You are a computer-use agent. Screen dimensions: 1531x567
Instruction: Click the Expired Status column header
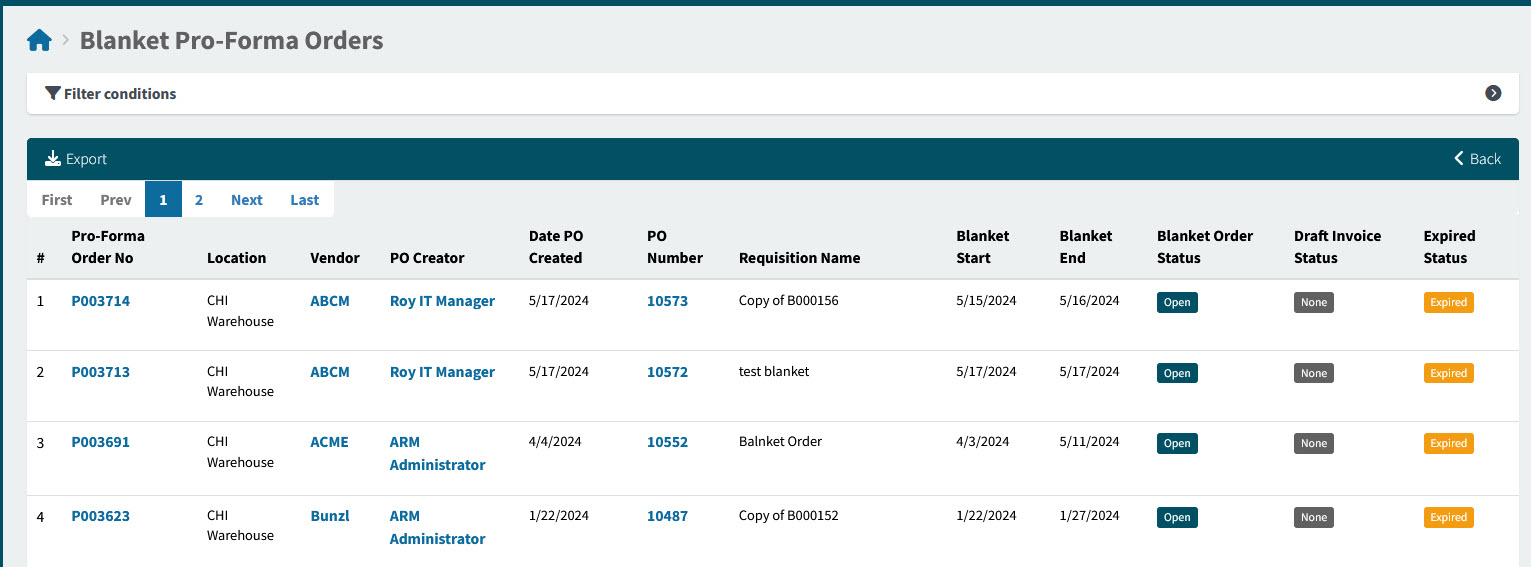coord(1450,247)
